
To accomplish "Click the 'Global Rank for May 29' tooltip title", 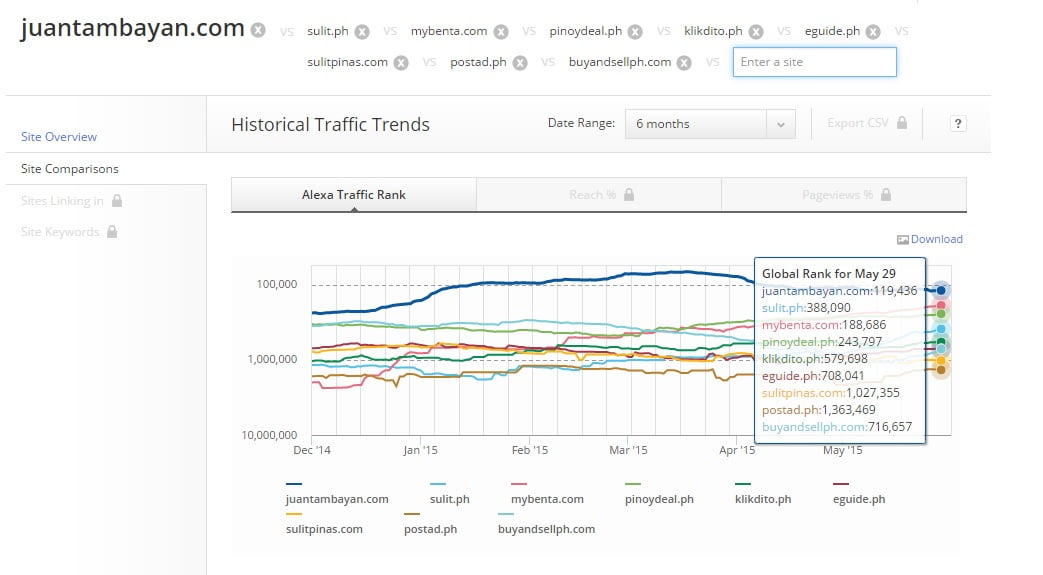I will (x=829, y=274).
